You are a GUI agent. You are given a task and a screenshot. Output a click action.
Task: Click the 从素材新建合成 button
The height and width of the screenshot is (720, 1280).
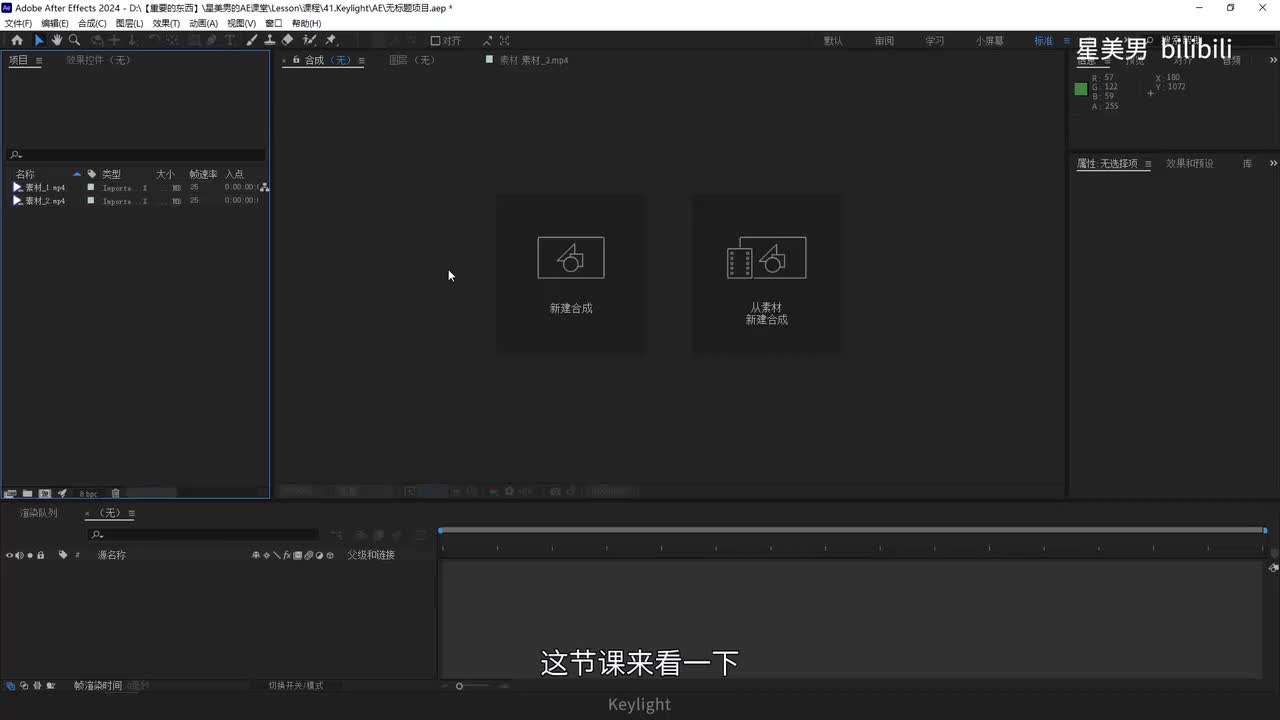coord(766,273)
